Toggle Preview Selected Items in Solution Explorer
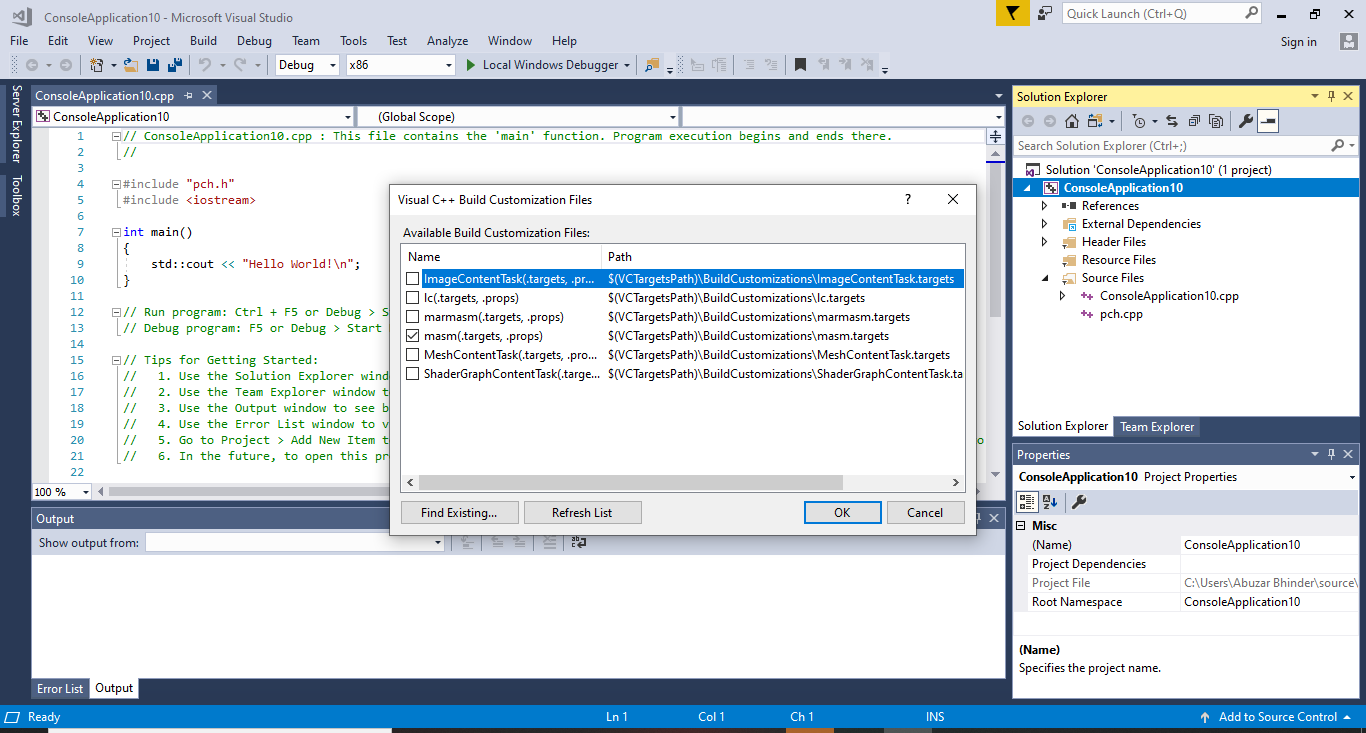The width and height of the screenshot is (1366, 733). click(x=1267, y=121)
